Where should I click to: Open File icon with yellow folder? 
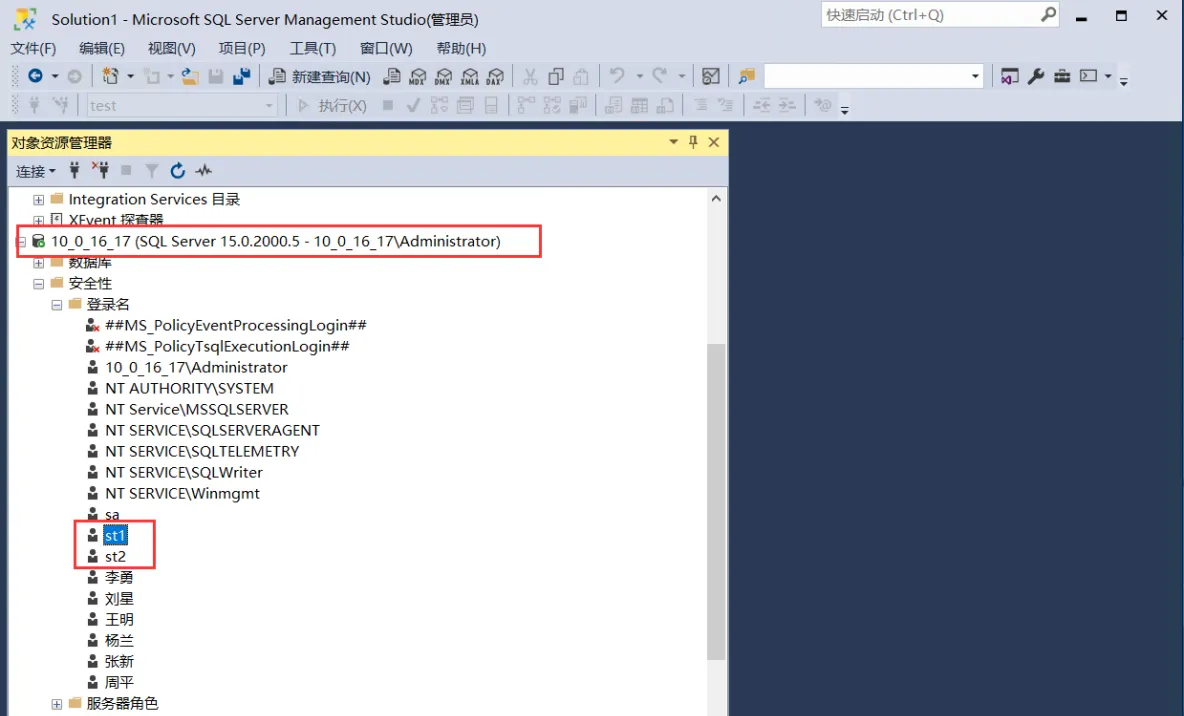(x=190, y=76)
